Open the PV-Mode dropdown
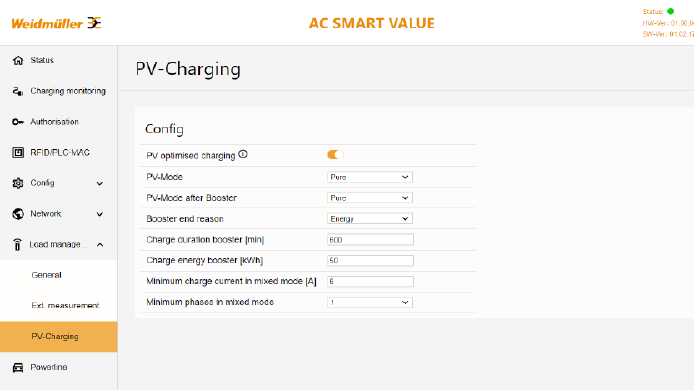 [x=370, y=177]
